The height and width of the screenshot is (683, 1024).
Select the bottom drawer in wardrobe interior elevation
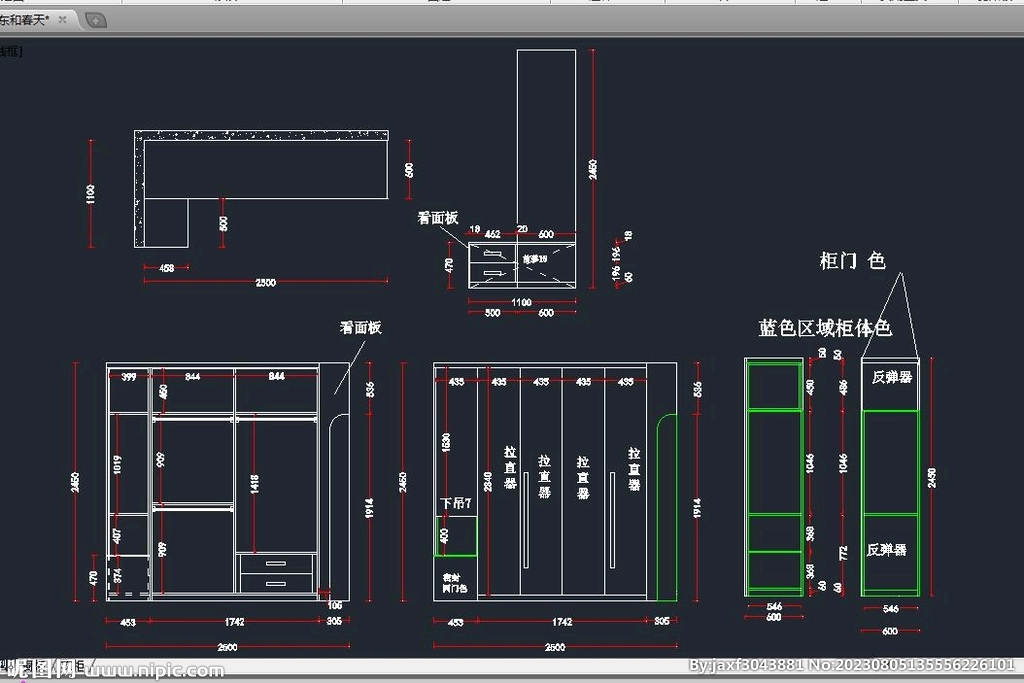pyautogui.click(x=277, y=583)
